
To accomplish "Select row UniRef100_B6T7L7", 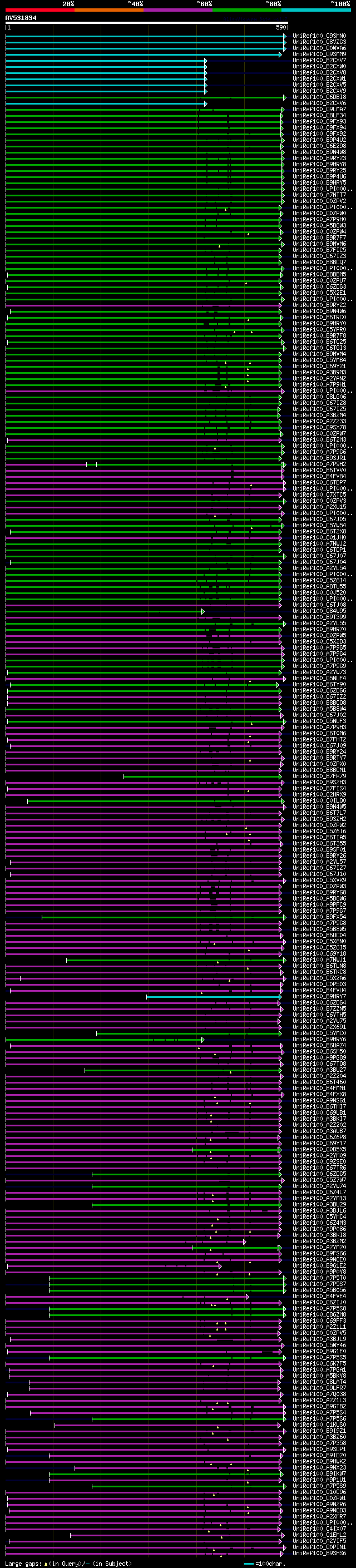I will tap(319, 813).
